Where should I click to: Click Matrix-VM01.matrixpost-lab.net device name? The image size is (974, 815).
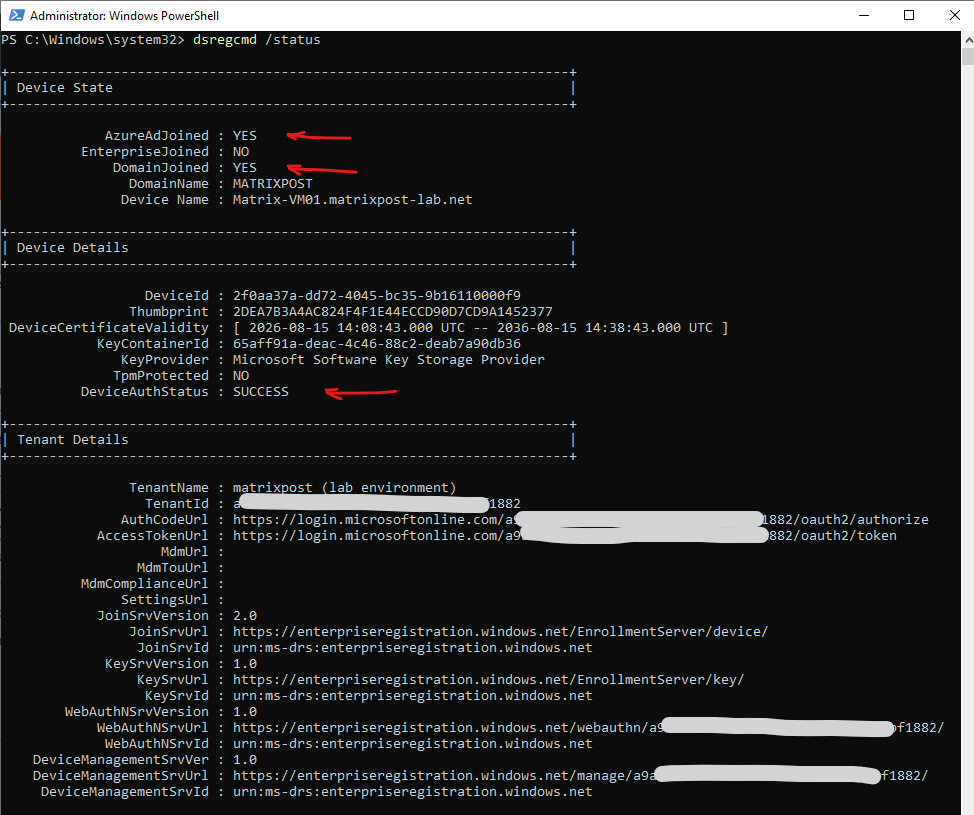click(353, 200)
